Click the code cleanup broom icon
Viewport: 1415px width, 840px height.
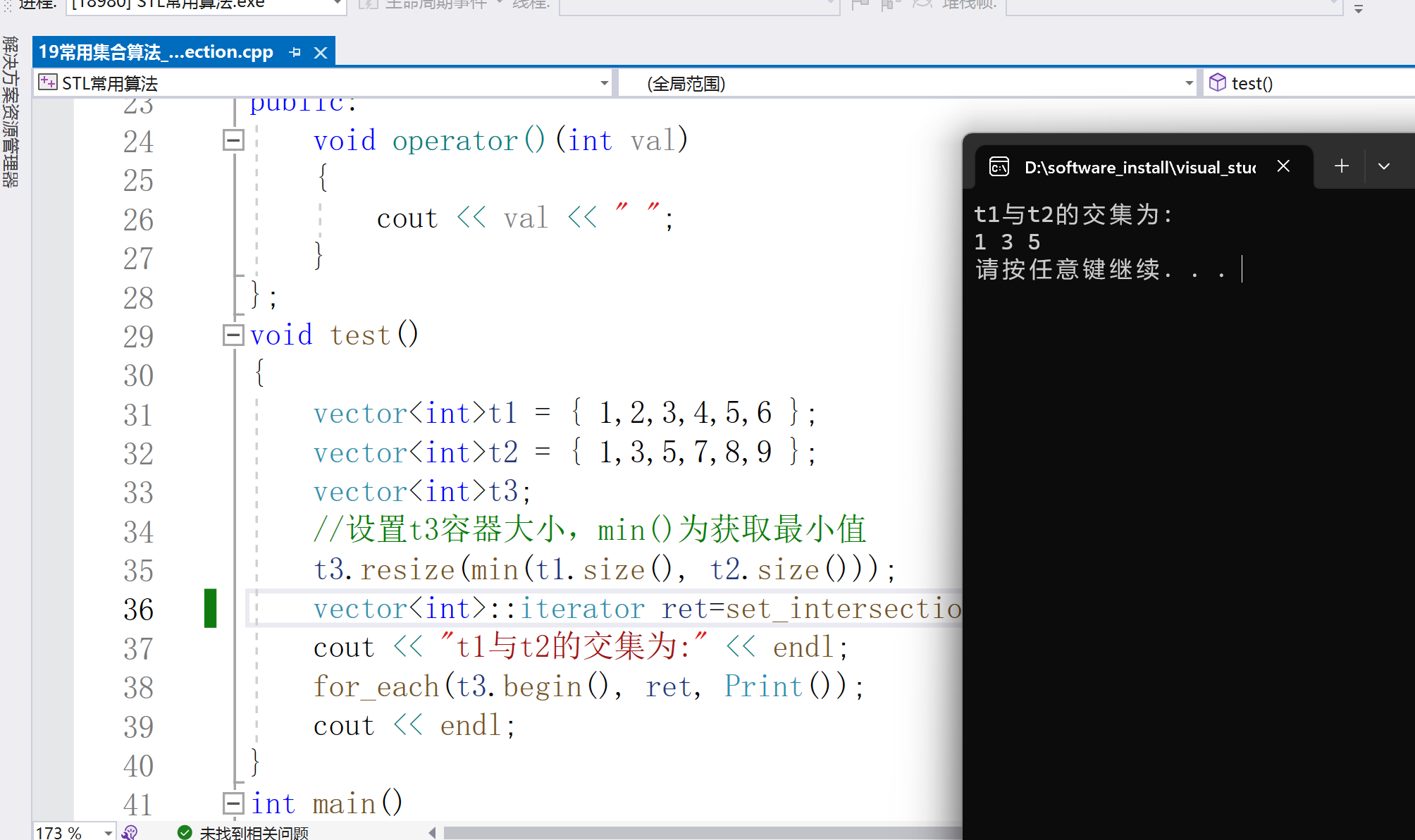[x=130, y=832]
